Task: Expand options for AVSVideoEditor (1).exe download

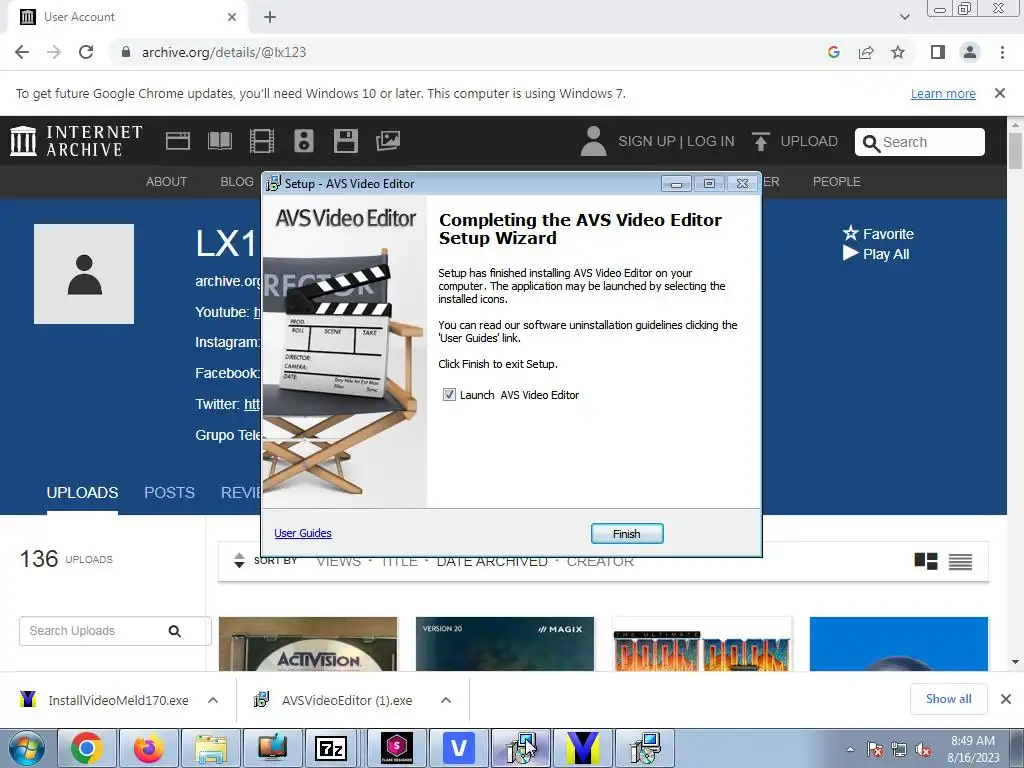Action: point(446,700)
